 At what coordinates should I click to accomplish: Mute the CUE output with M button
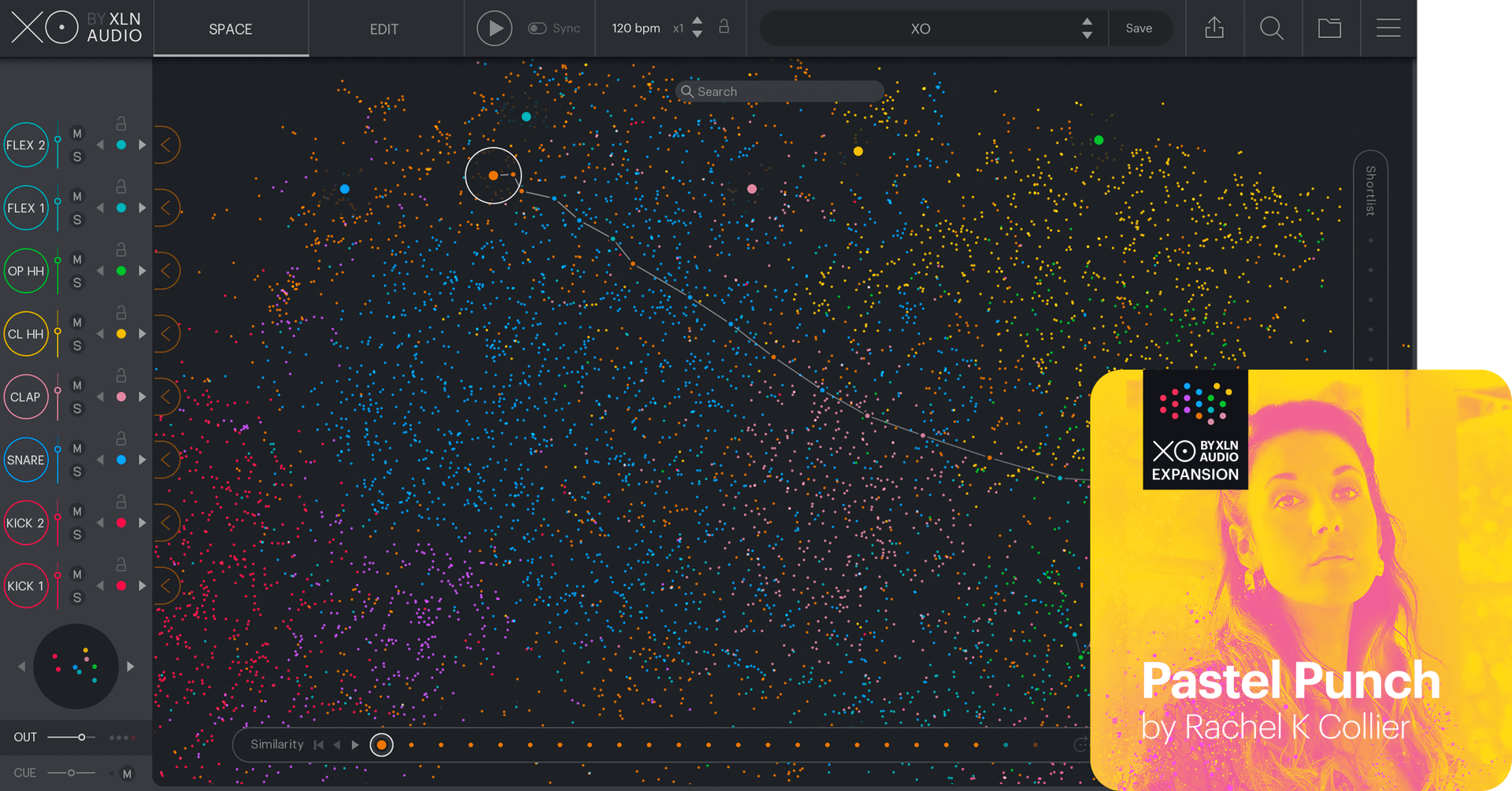coord(127,774)
